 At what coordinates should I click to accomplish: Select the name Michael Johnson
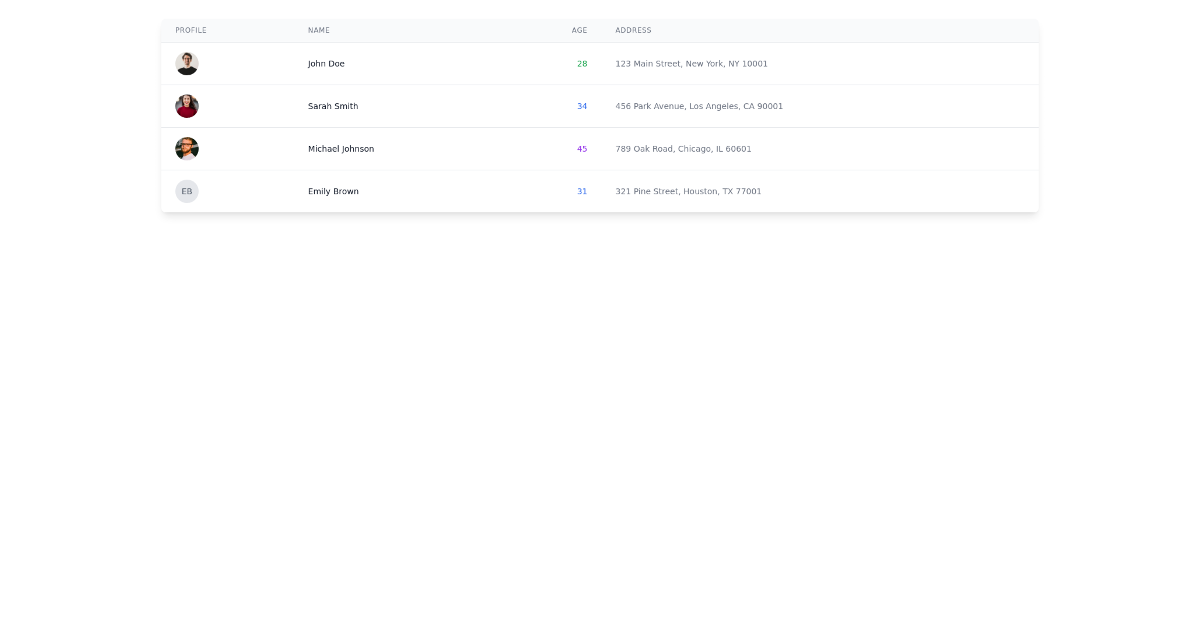coord(341,148)
